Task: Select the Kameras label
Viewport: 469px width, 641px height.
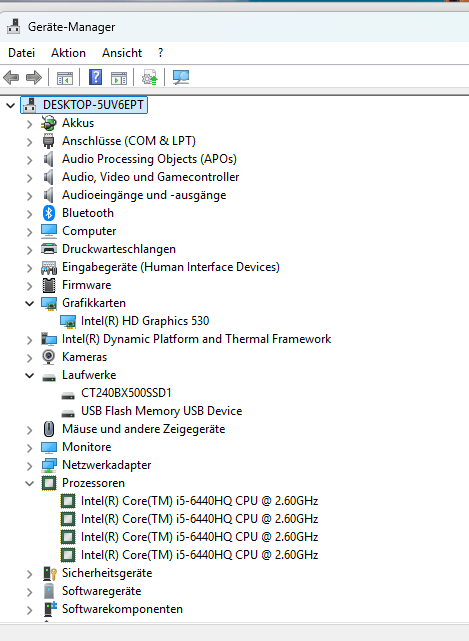Action: point(84,357)
